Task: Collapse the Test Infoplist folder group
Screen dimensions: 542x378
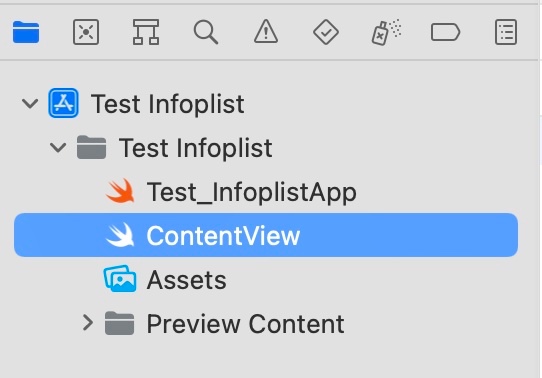Action: tap(58, 148)
